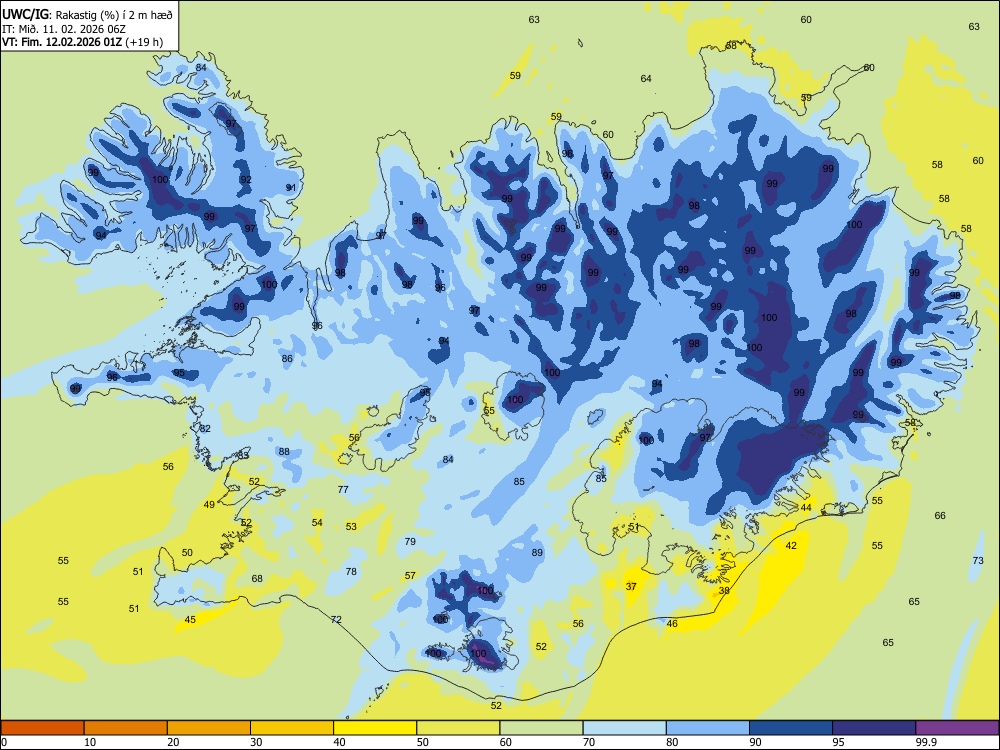This screenshot has width=1000, height=750.
Task: Click the legend tick label '20'
Action: [173, 742]
